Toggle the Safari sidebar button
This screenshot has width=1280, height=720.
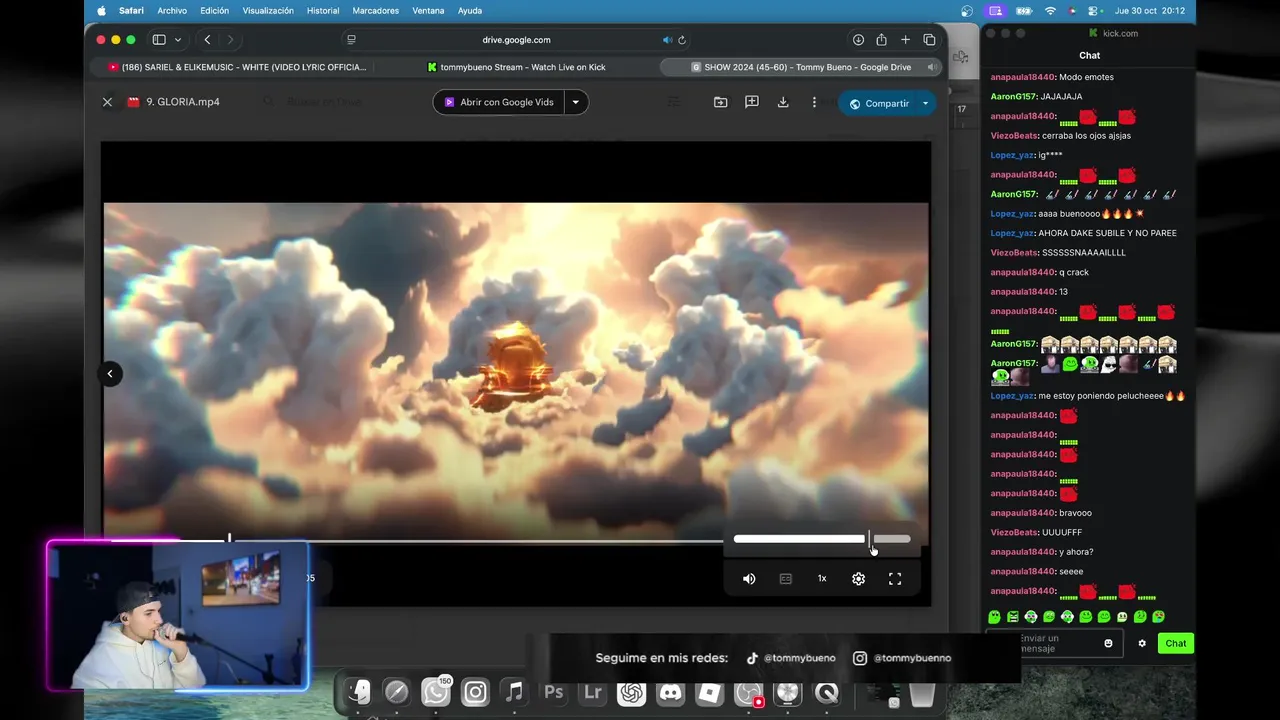(x=159, y=40)
